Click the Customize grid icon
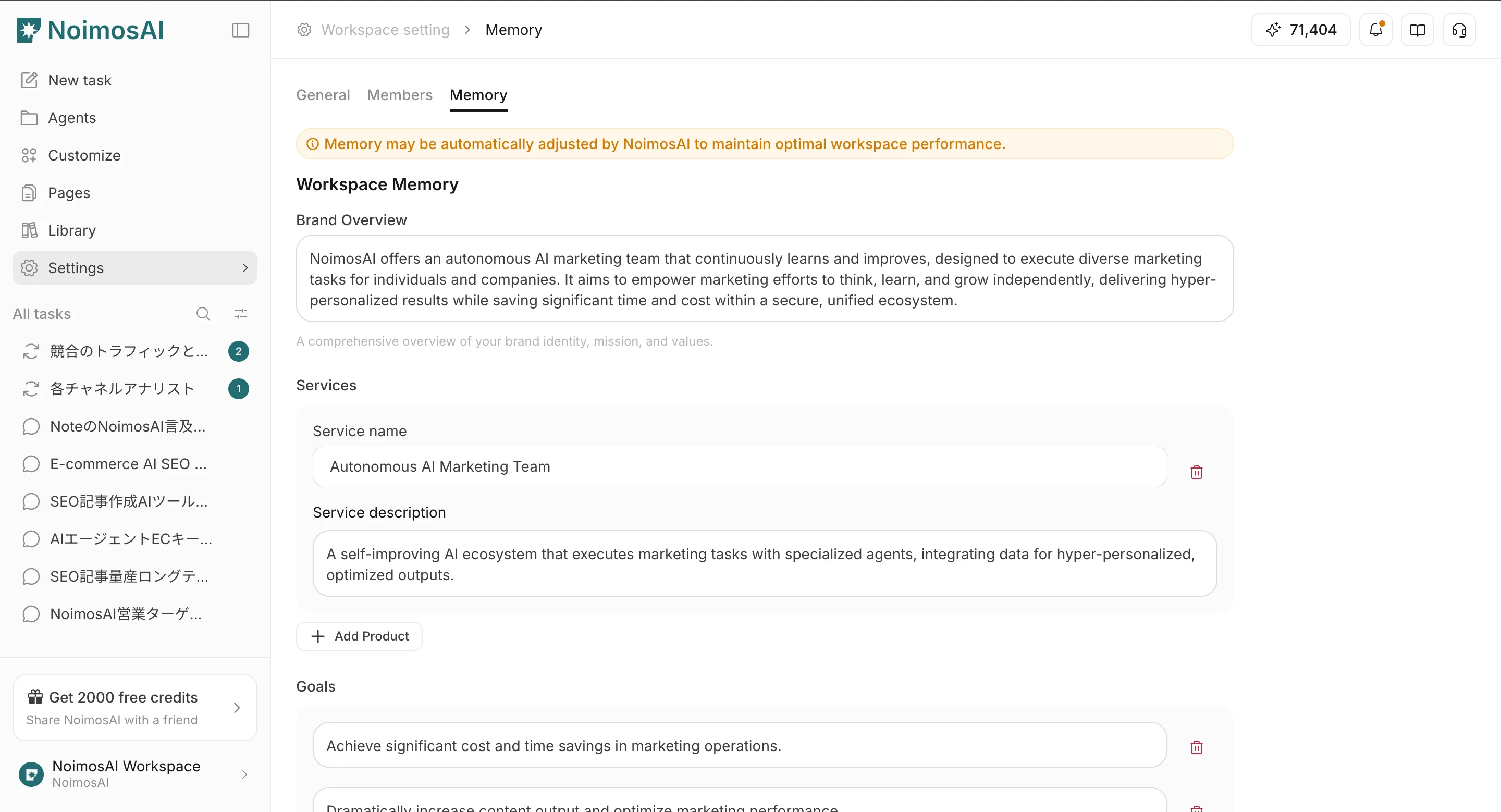Viewport: 1501px width, 812px height. tap(29, 155)
